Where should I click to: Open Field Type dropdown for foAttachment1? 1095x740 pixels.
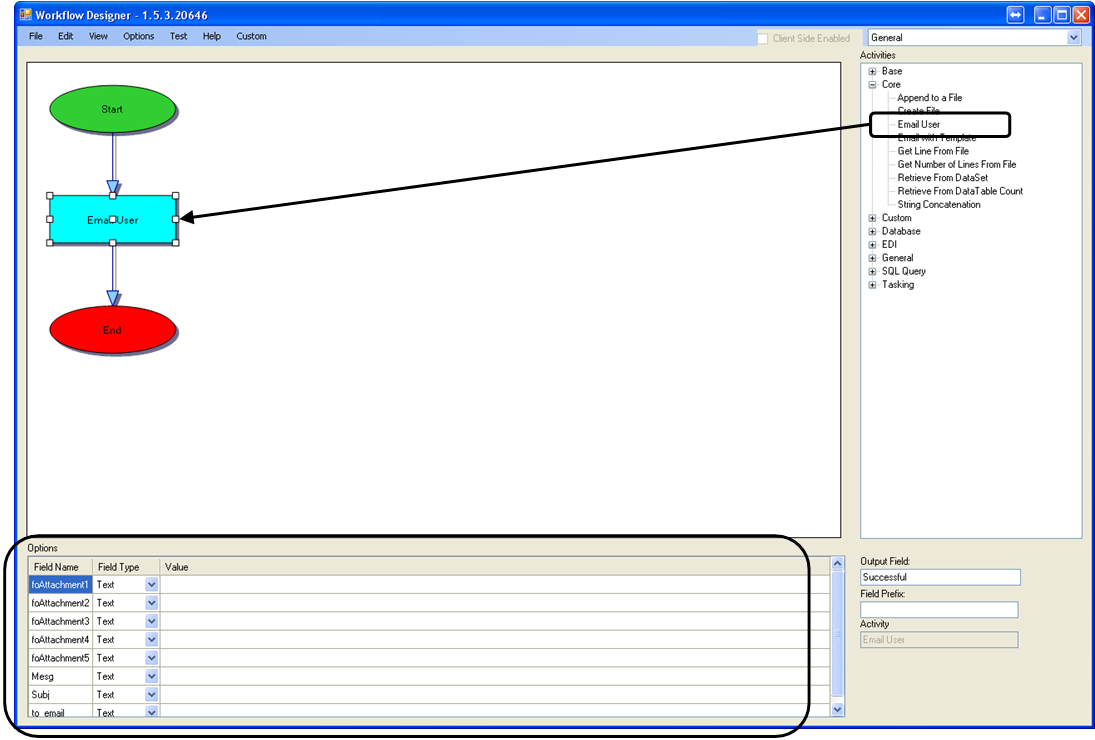pyautogui.click(x=152, y=584)
